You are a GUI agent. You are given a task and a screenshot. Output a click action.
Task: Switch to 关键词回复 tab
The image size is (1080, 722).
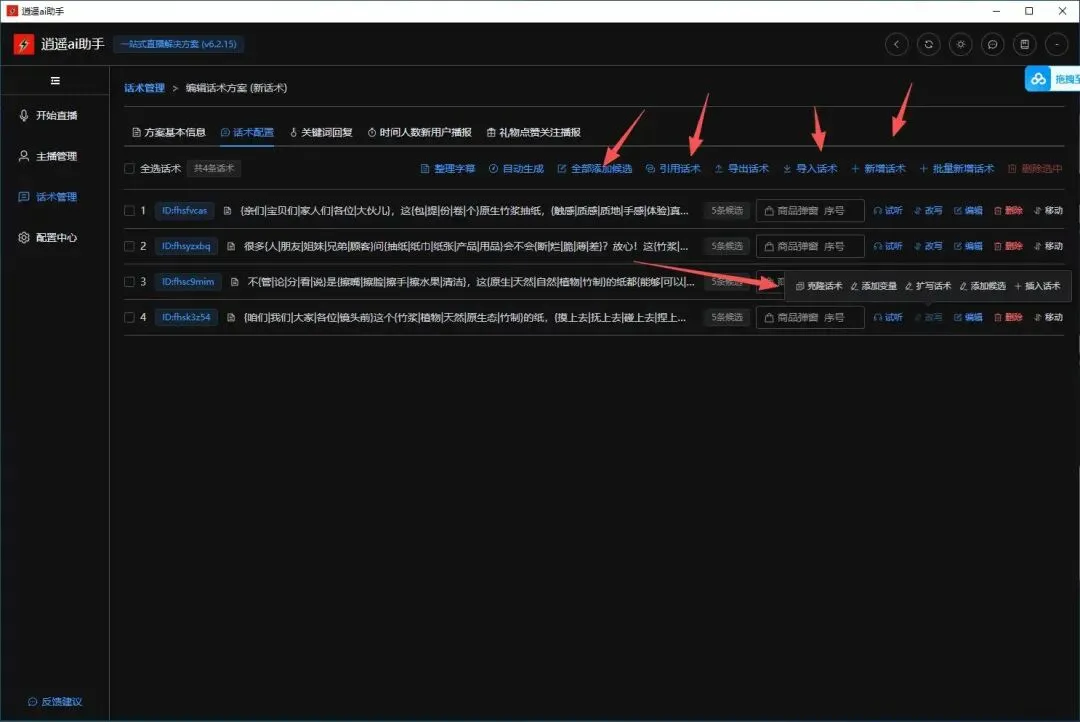pyautogui.click(x=321, y=132)
